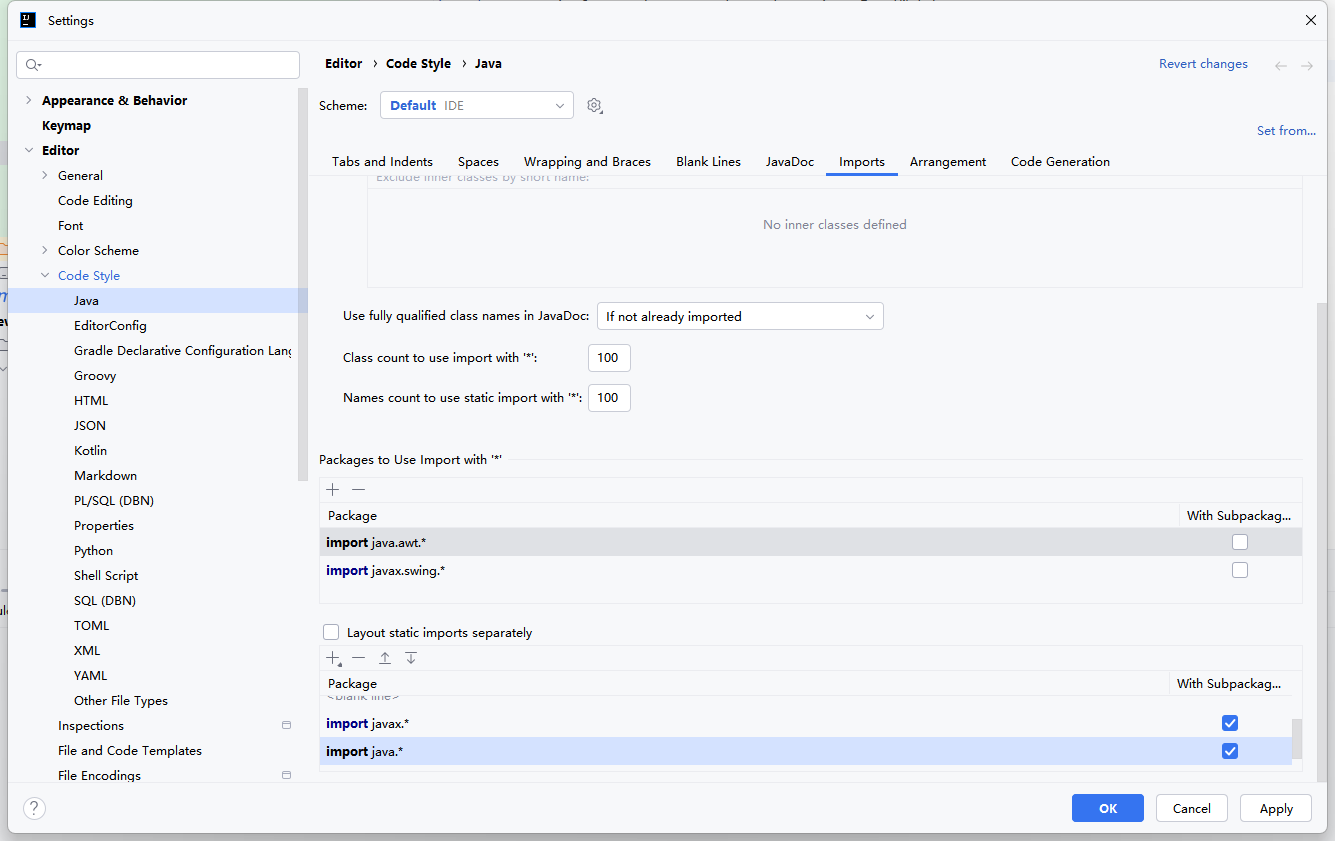The height and width of the screenshot is (841, 1335).
Task: Click the Class count to use import field
Action: (x=609, y=357)
